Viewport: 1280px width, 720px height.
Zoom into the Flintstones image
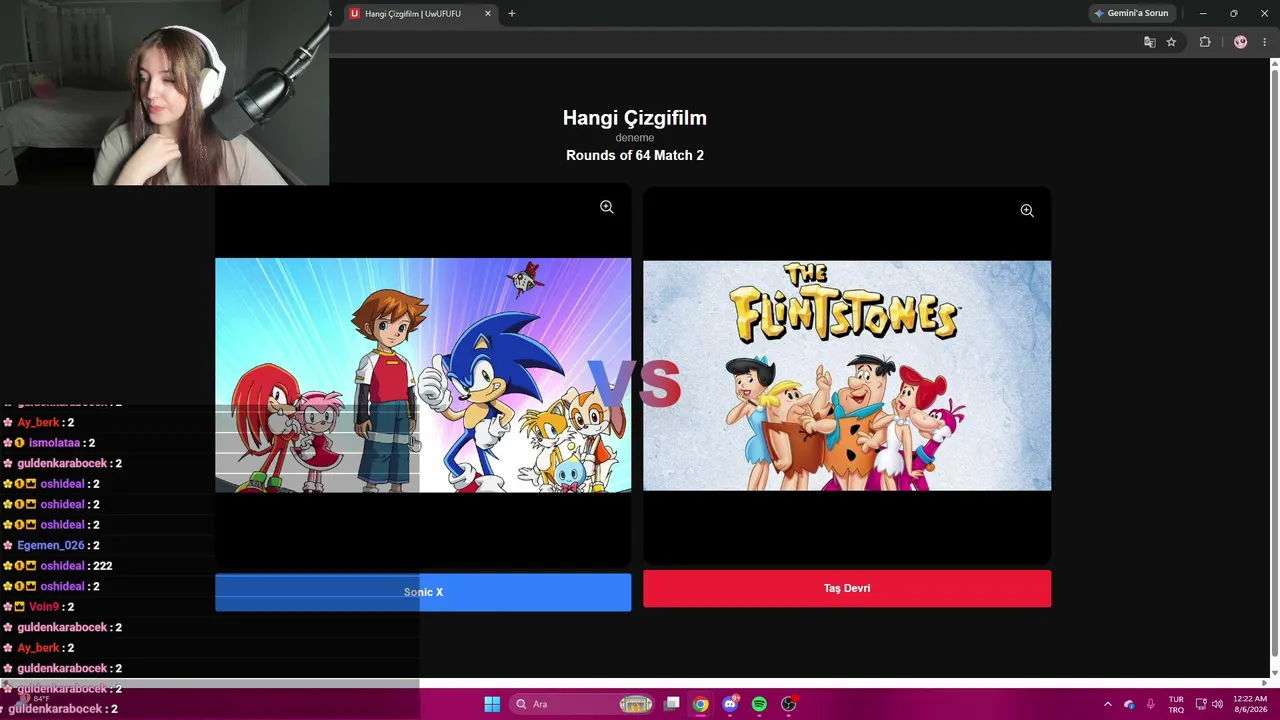click(1027, 210)
